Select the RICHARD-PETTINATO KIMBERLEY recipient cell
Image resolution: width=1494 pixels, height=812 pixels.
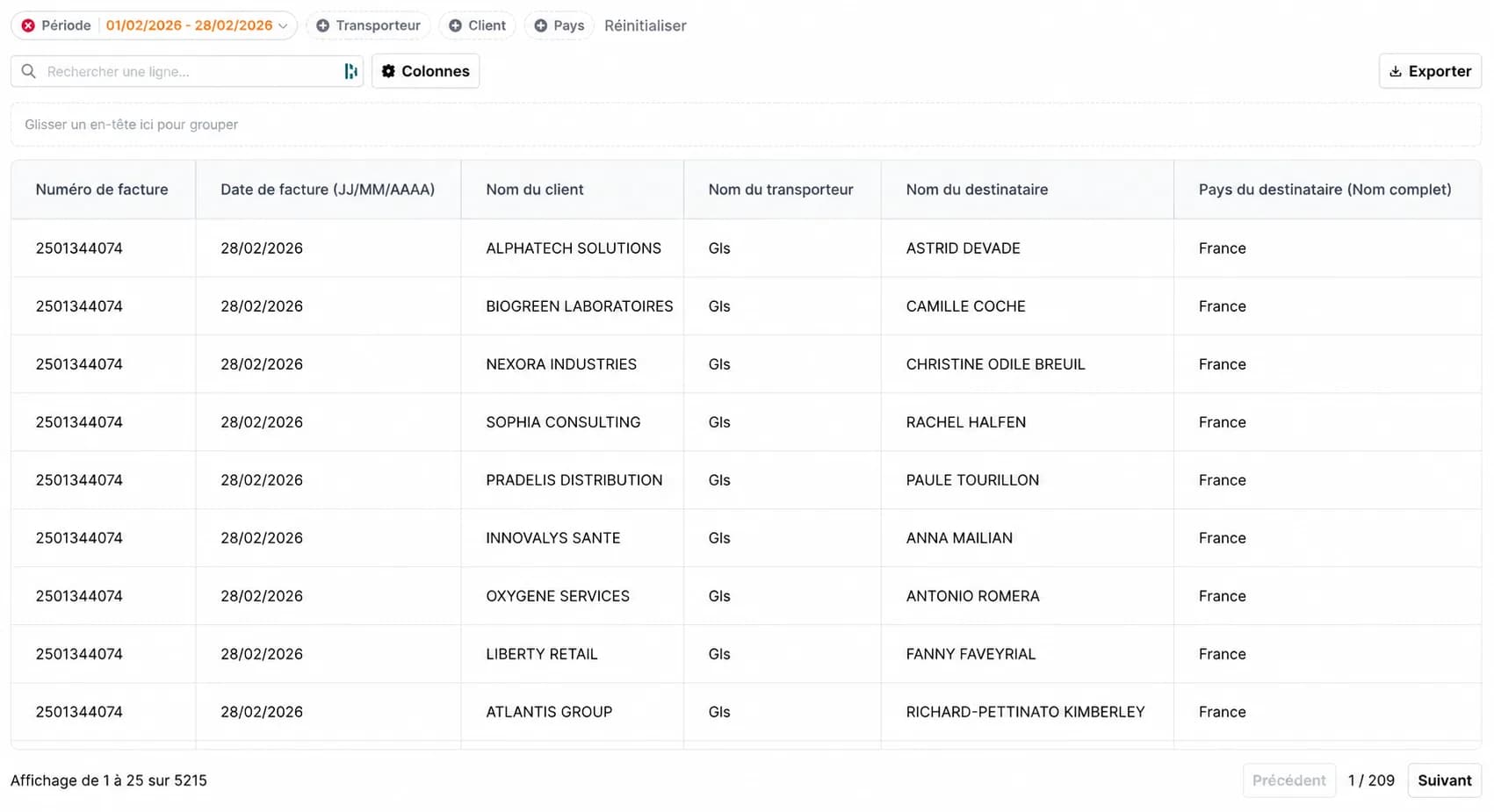1027,712
